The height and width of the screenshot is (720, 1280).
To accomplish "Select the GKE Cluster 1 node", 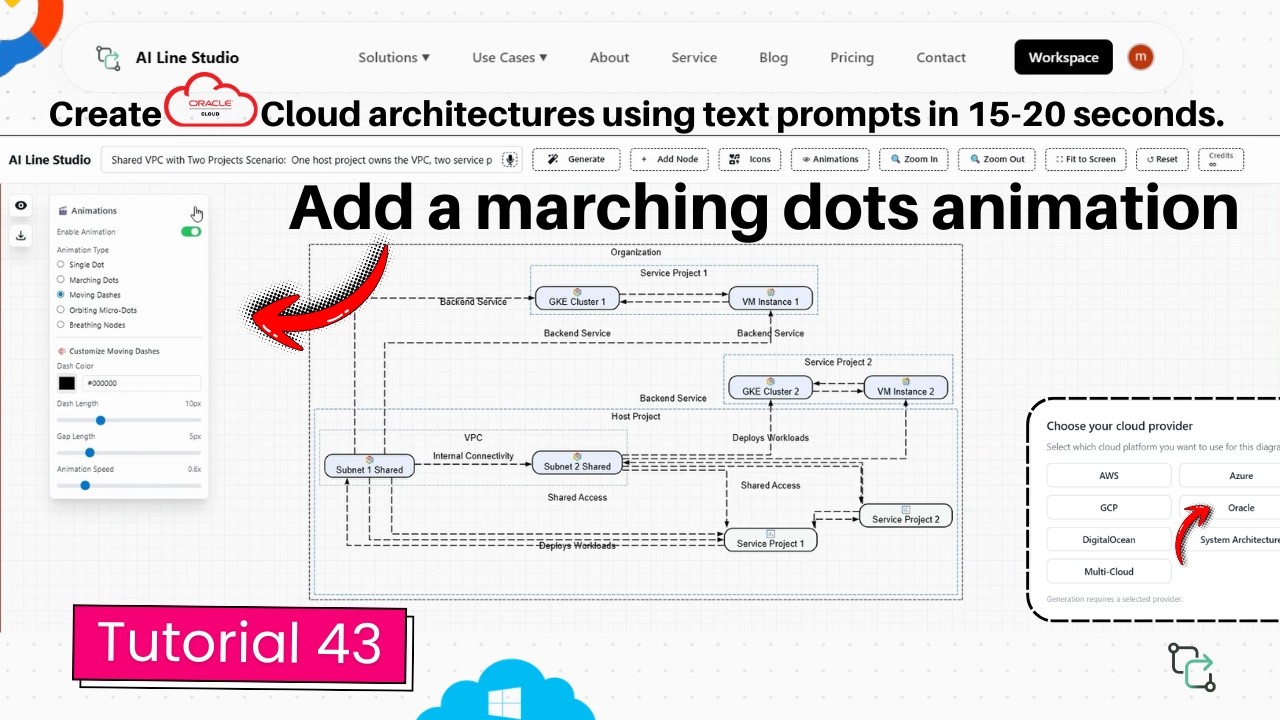I will [578, 298].
